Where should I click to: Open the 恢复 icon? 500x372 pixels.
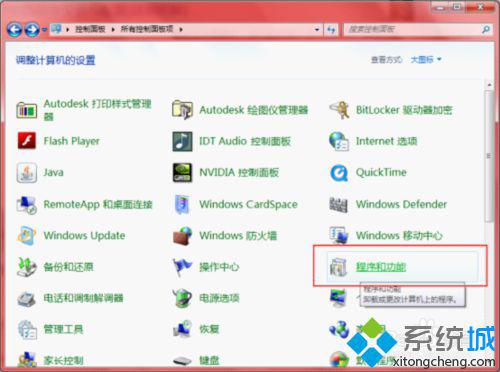click(x=182, y=329)
